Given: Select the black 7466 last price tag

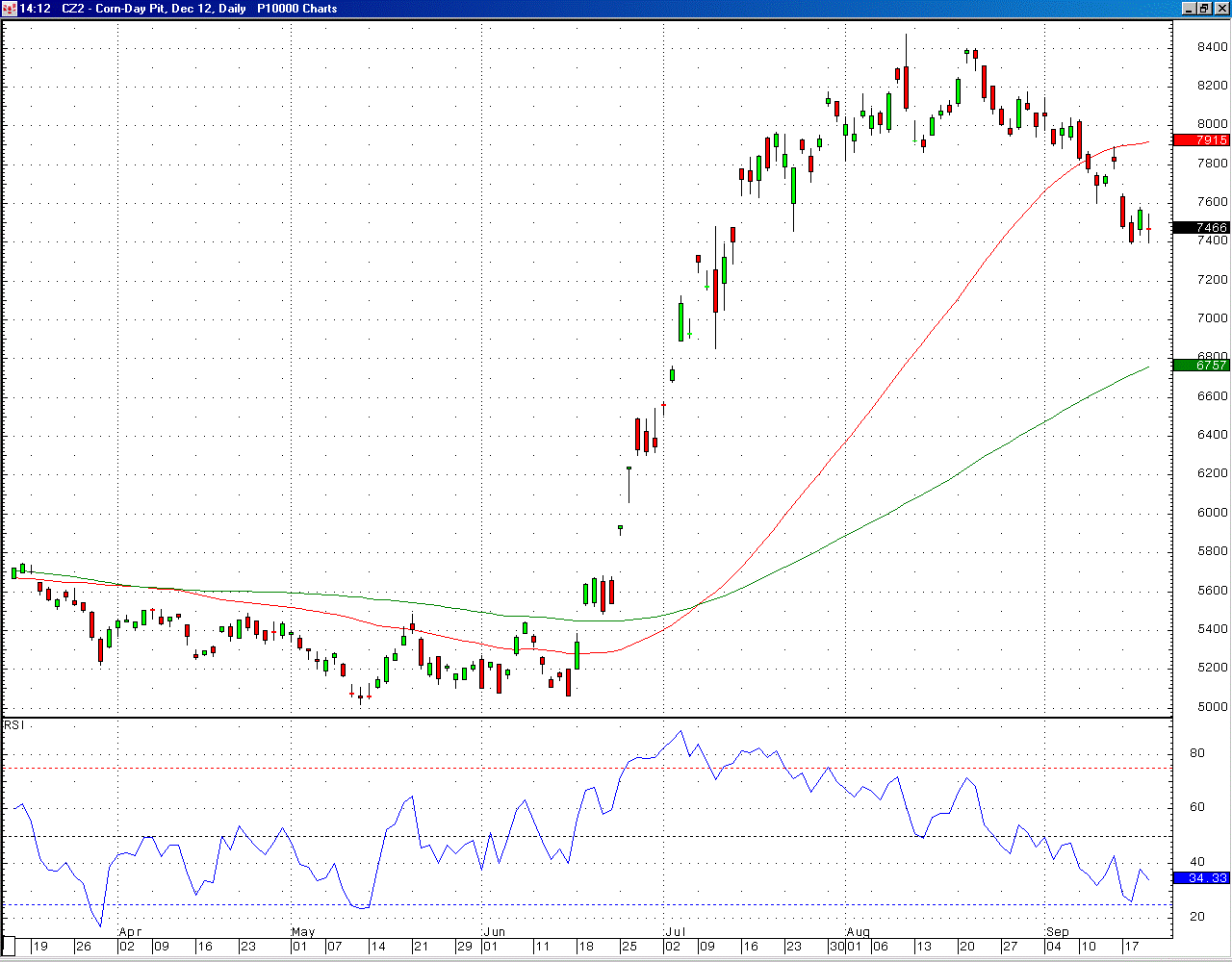Looking at the screenshot, I should [x=1201, y=228].
